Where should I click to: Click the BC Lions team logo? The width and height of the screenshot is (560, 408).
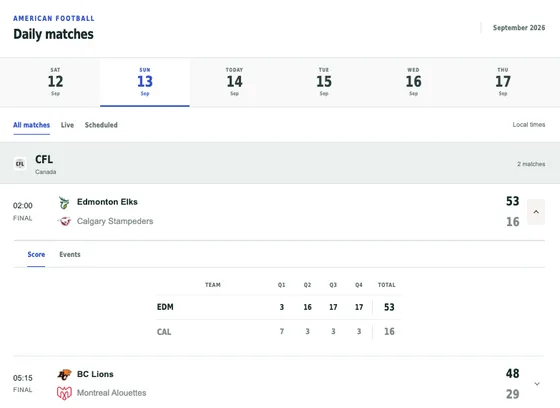65,374
